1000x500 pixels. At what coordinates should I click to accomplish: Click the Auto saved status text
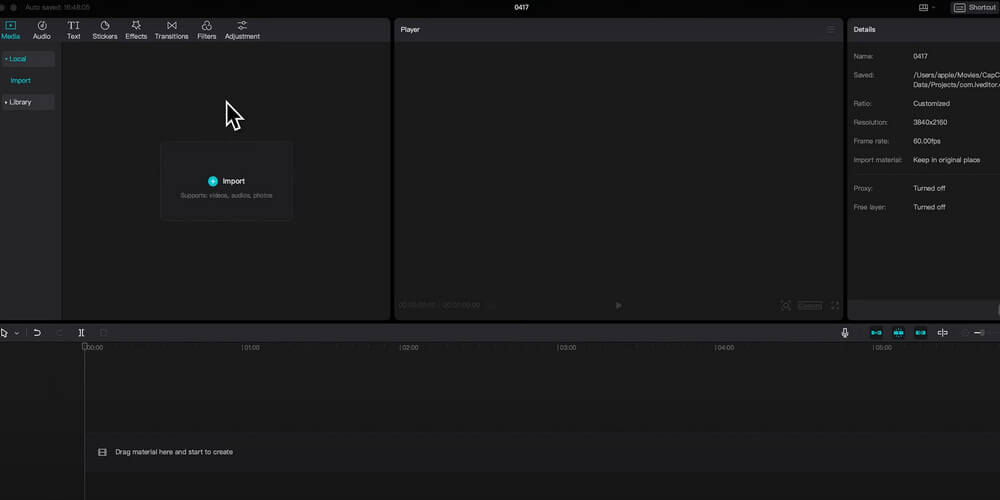pyautogui.click(x=57, y=8)
